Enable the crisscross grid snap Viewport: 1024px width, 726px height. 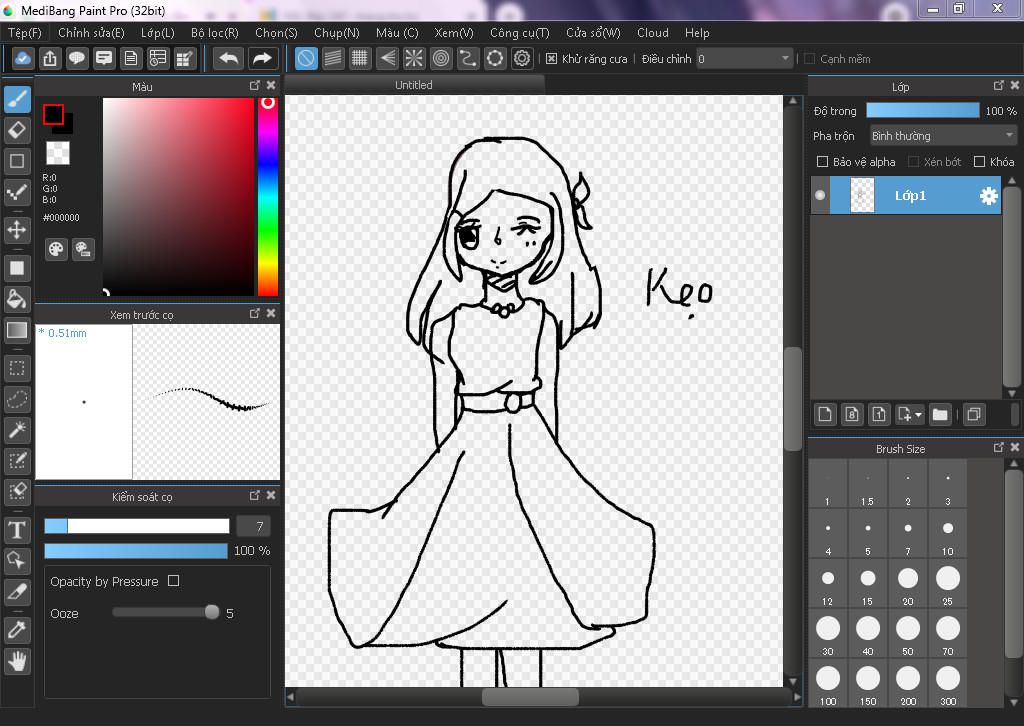[x=360, y=59]
